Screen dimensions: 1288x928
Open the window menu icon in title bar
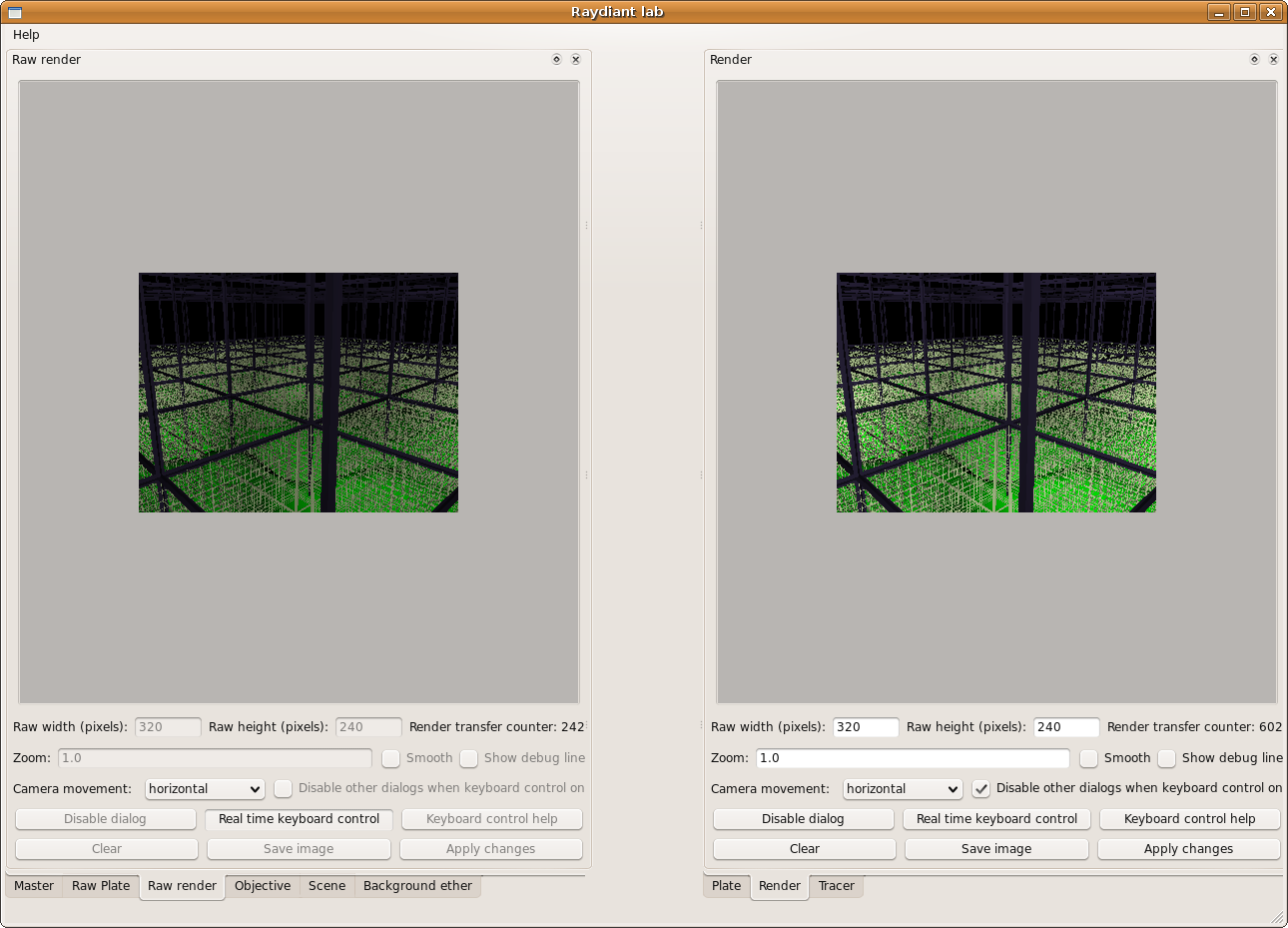coord(14,12)
